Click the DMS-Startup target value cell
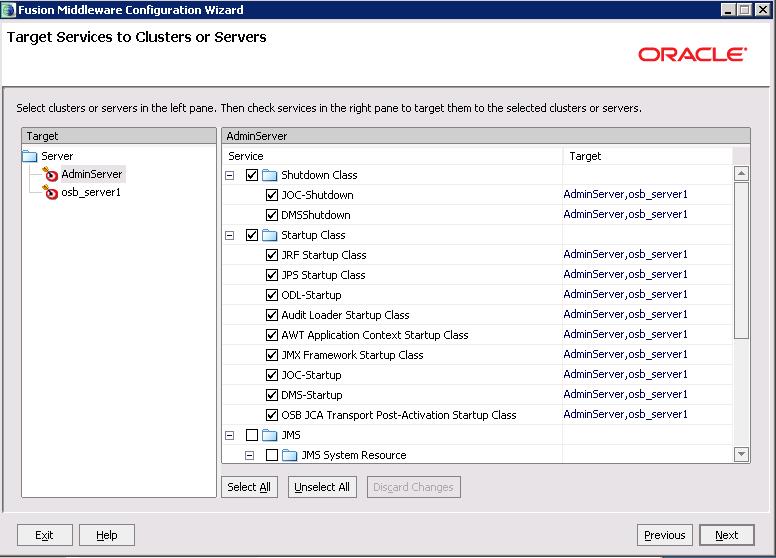The height and width of the screenshot is (558, 776). click(x=647, y=395)
